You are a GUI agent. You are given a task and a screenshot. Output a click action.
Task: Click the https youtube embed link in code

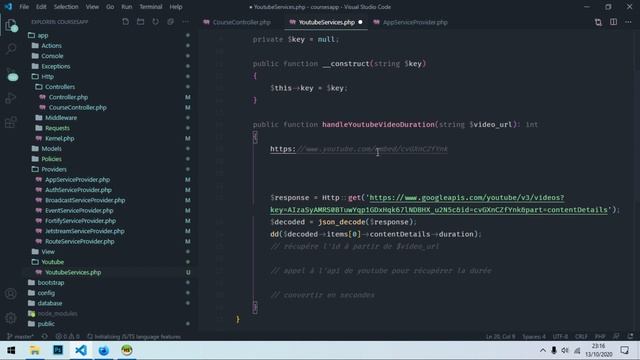coord(359,149)
